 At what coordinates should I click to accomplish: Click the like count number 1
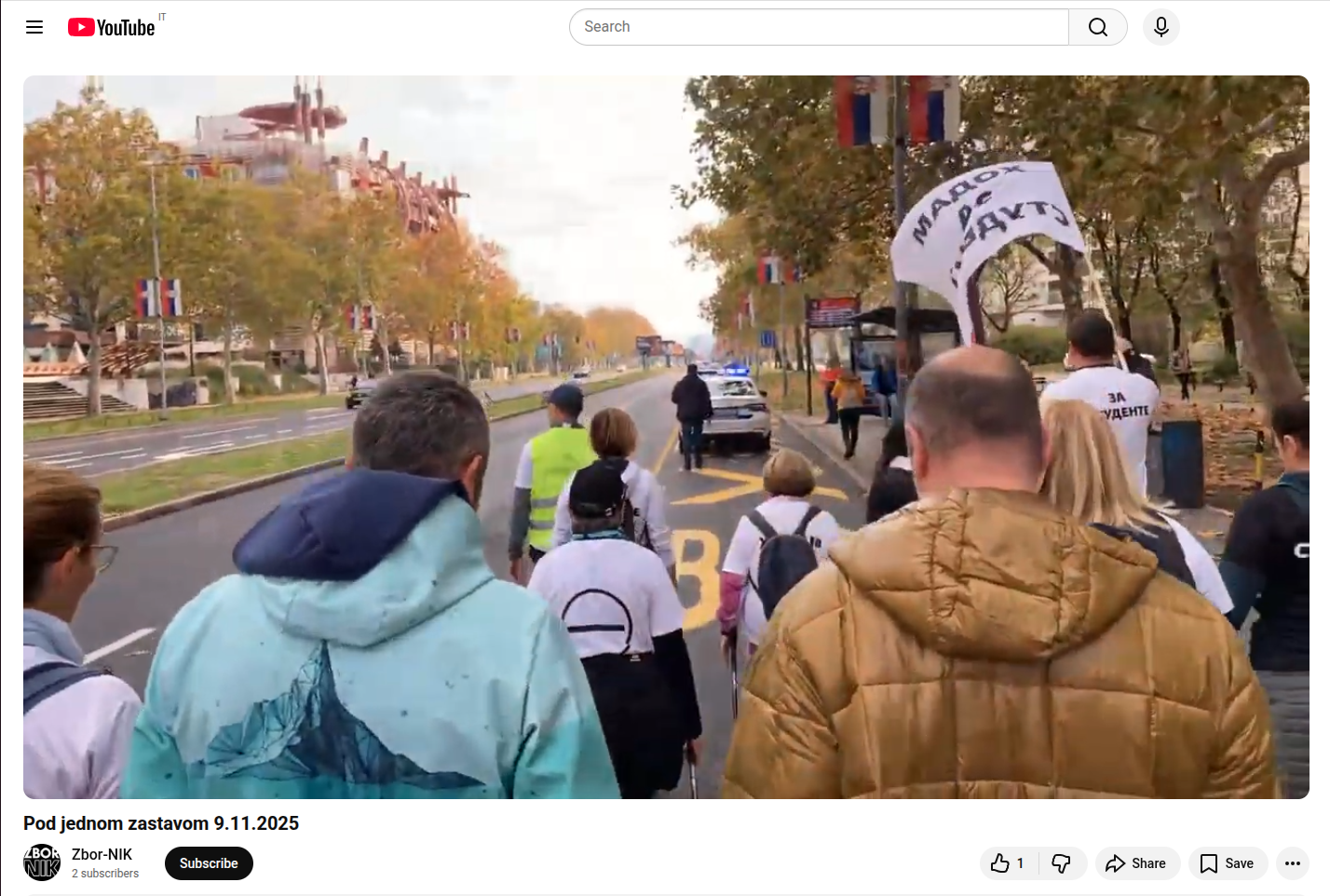pyautogui.click(x=1020, y=863)
